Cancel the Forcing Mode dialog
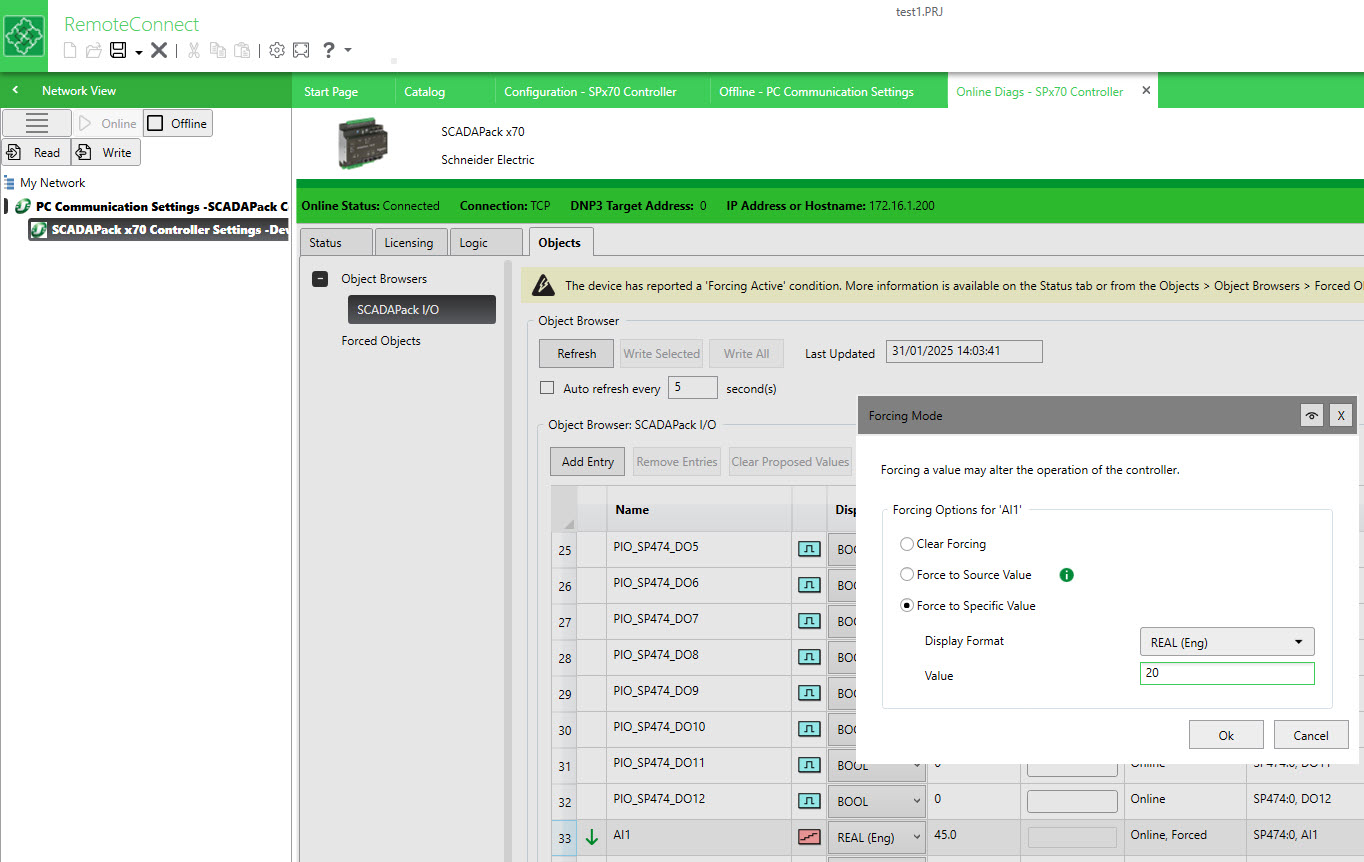 click(x=1311, y=735)
